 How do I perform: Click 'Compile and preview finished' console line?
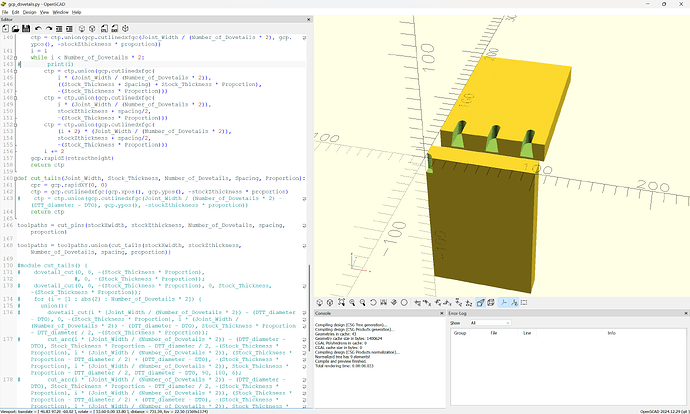coord(341,361)
